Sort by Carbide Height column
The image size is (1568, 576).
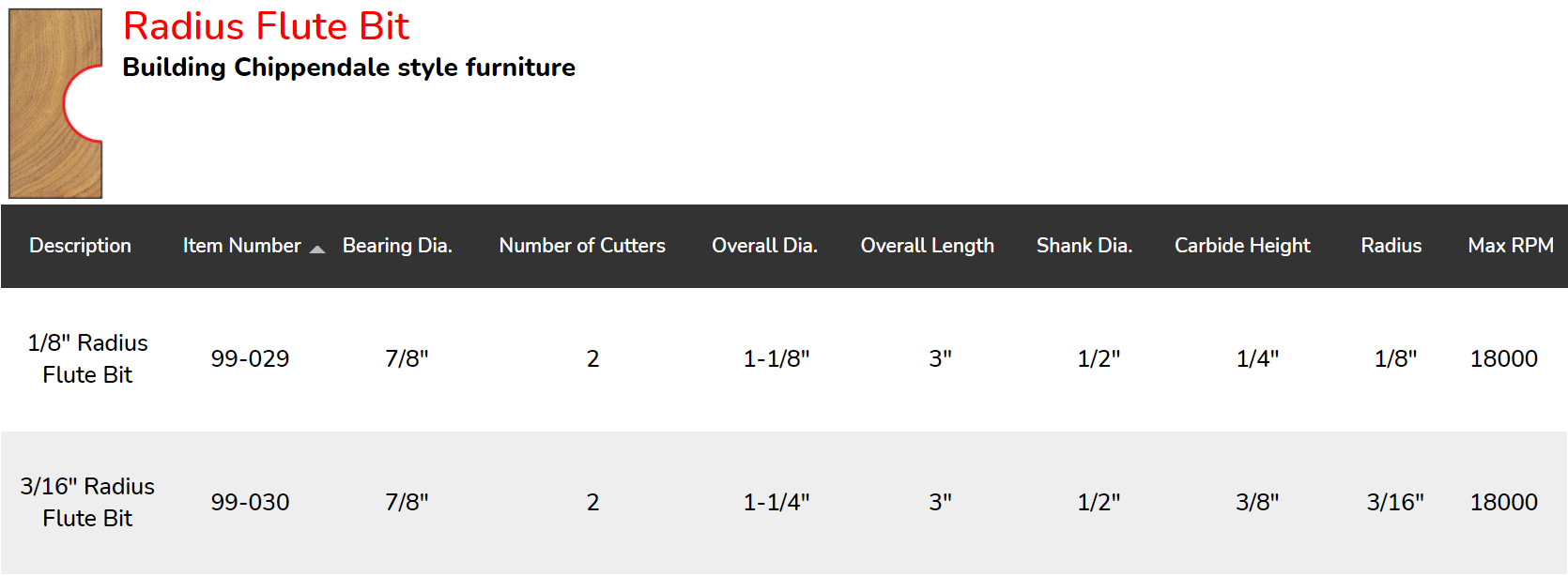coord(1242,246)
